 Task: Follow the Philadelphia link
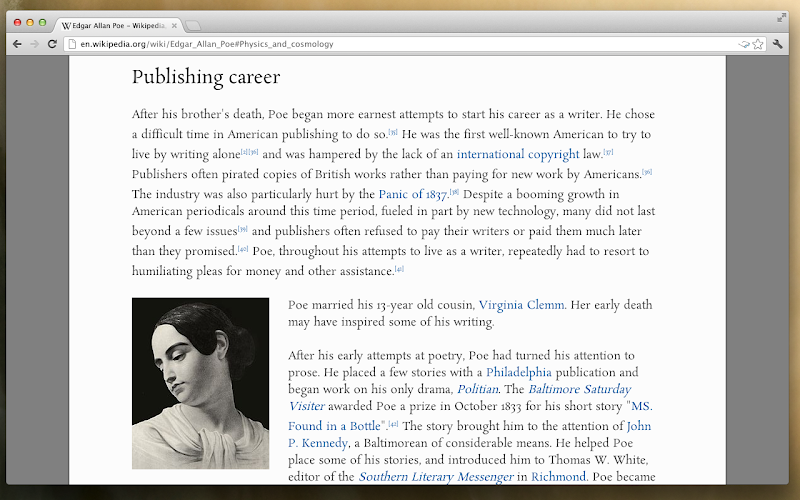pyautogui.click(x=519, y=372)
